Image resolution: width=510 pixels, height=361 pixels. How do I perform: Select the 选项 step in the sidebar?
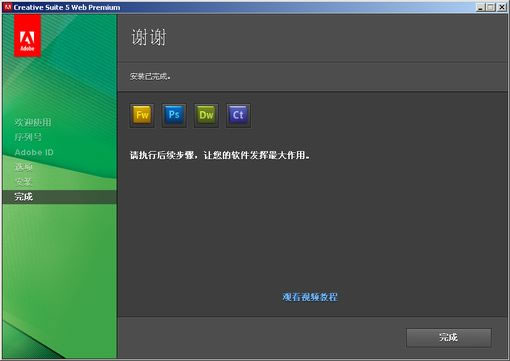[x=23, y=167]
